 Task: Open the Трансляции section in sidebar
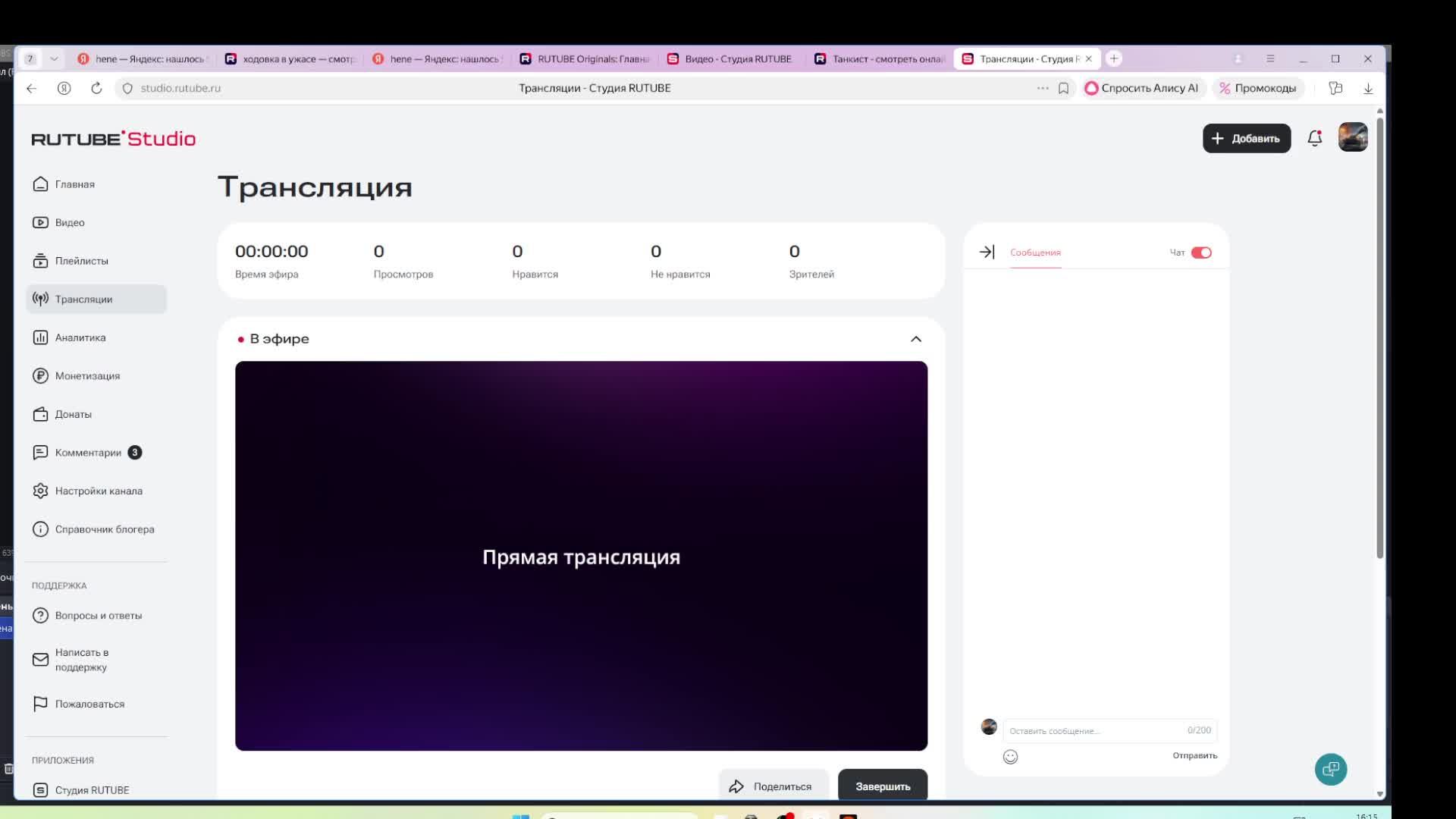coord(83,299)
